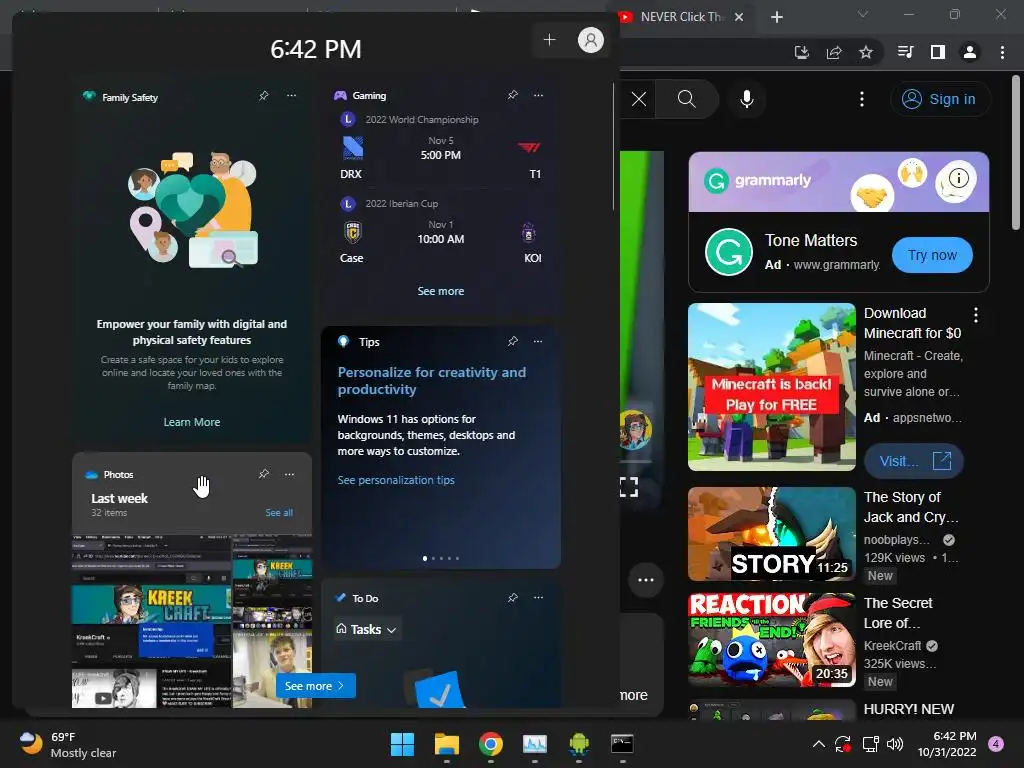The height and width of the screenshot is (768, 1024).
Task: Open Chrome profile avatar icon
Action: pyautogui.click(x=970, y=52)
